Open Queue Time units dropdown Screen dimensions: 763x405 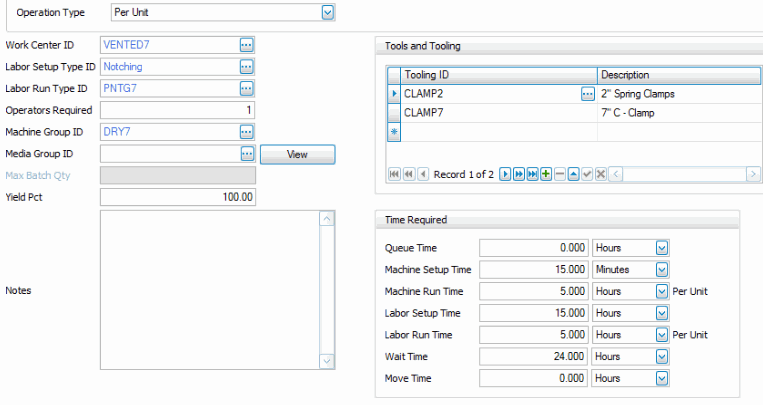[x=661, y=248]
